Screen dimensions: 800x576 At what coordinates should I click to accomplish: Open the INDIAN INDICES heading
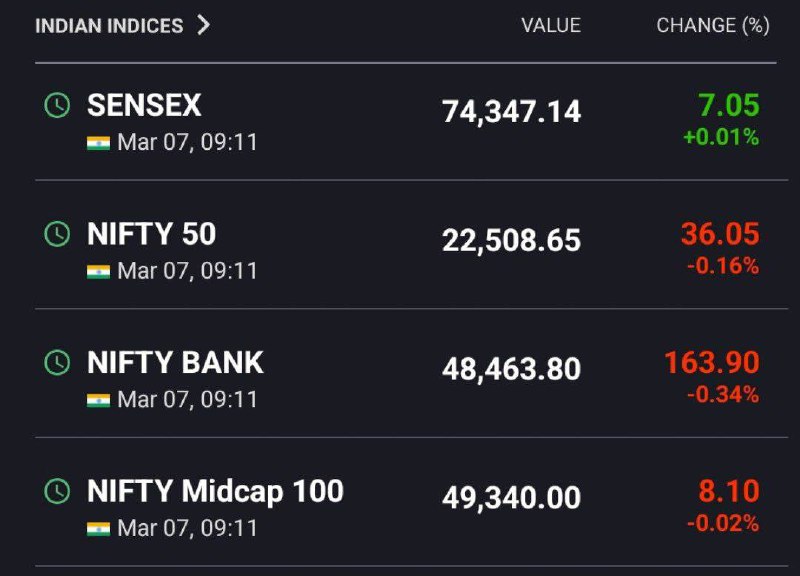click(x=109, y=26)
